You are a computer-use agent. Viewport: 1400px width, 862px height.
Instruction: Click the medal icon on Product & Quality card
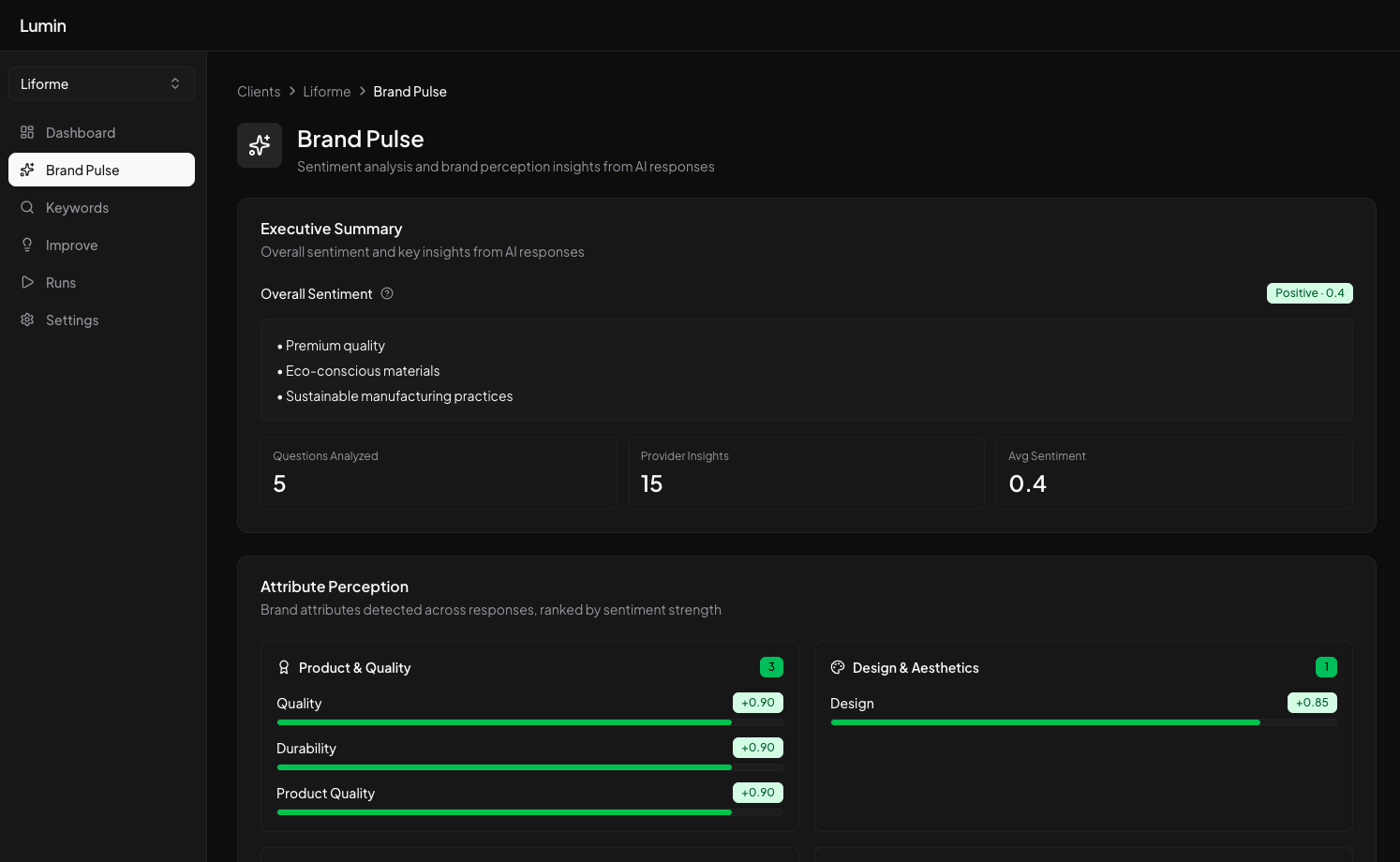click(x=284, y=667)
